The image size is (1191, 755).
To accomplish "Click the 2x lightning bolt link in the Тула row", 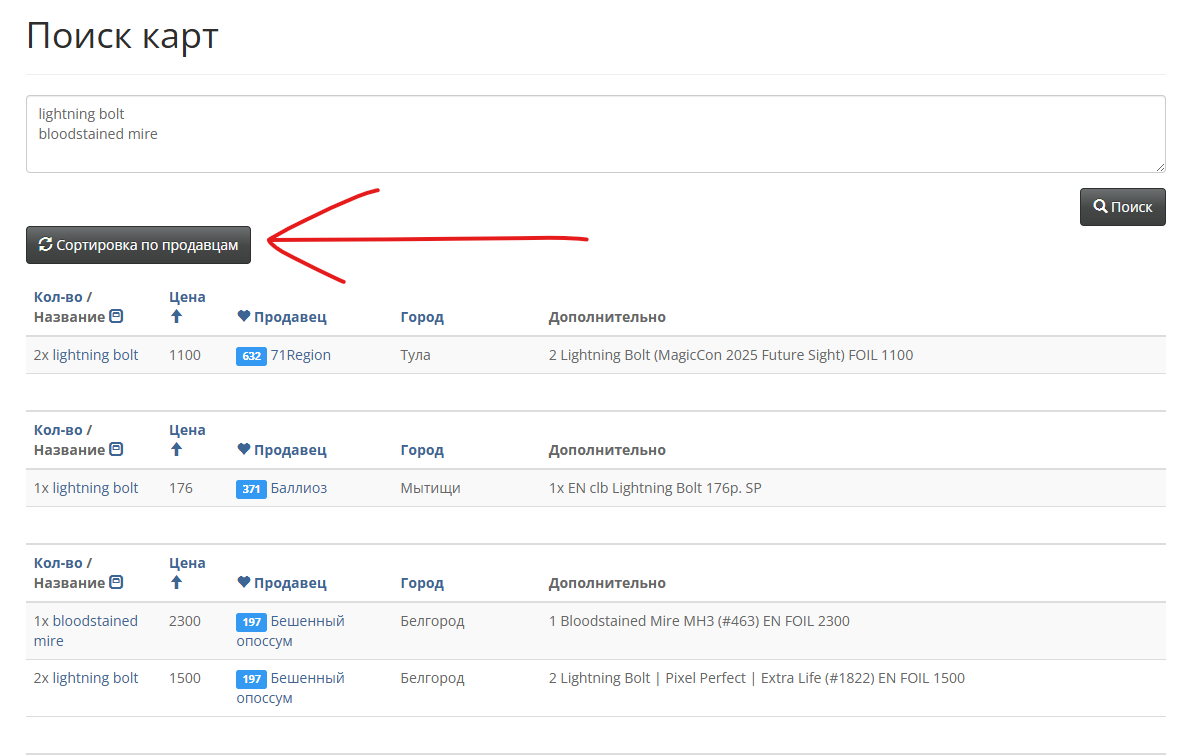I will pyautogui.click(x=86, y=355).
